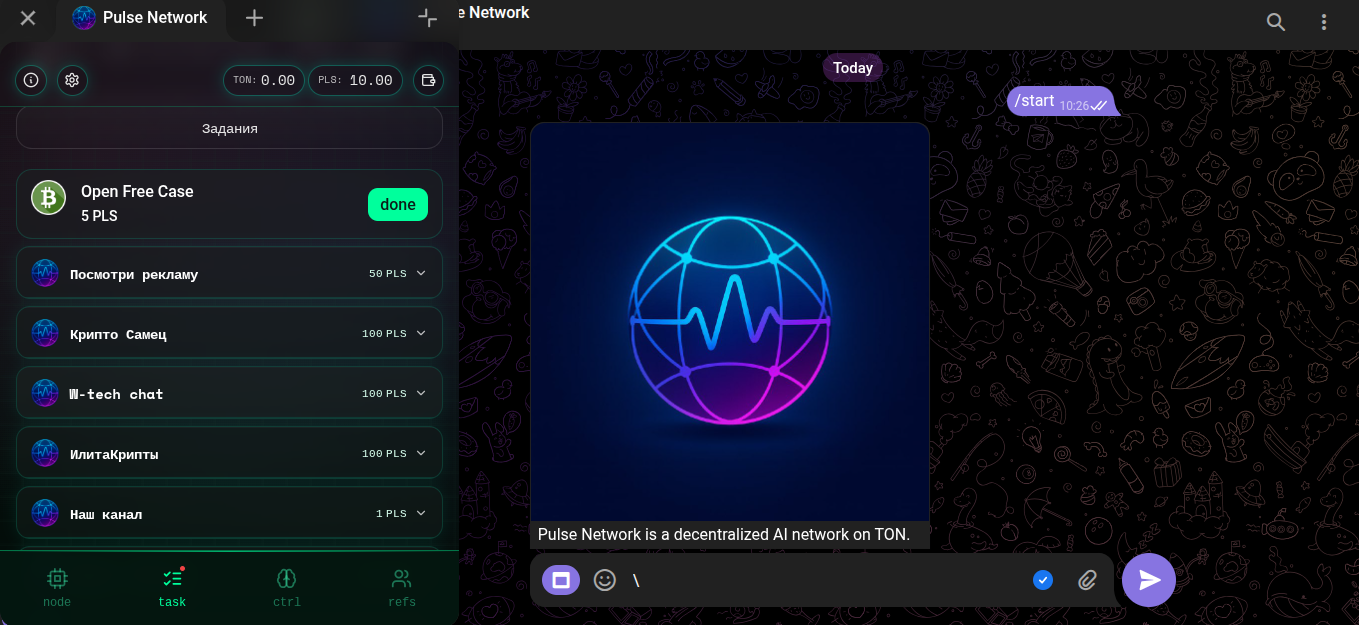Click the search icon in the chat header
1359x625 pixels.
point(1276,22)
